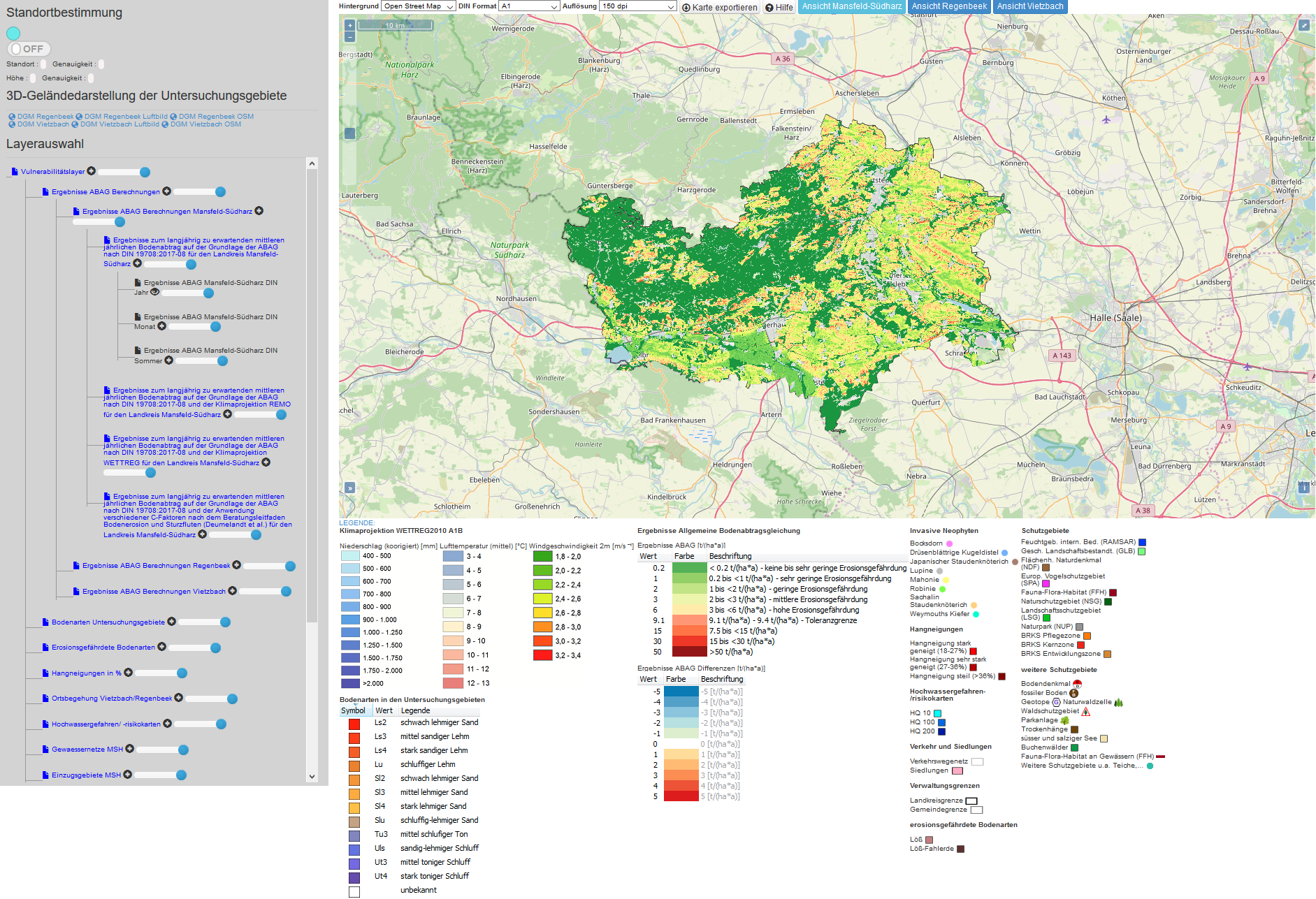Open the Hintergrund background dropdown
The width and height of the screenshot is (1316, 899).
point(418,6)
